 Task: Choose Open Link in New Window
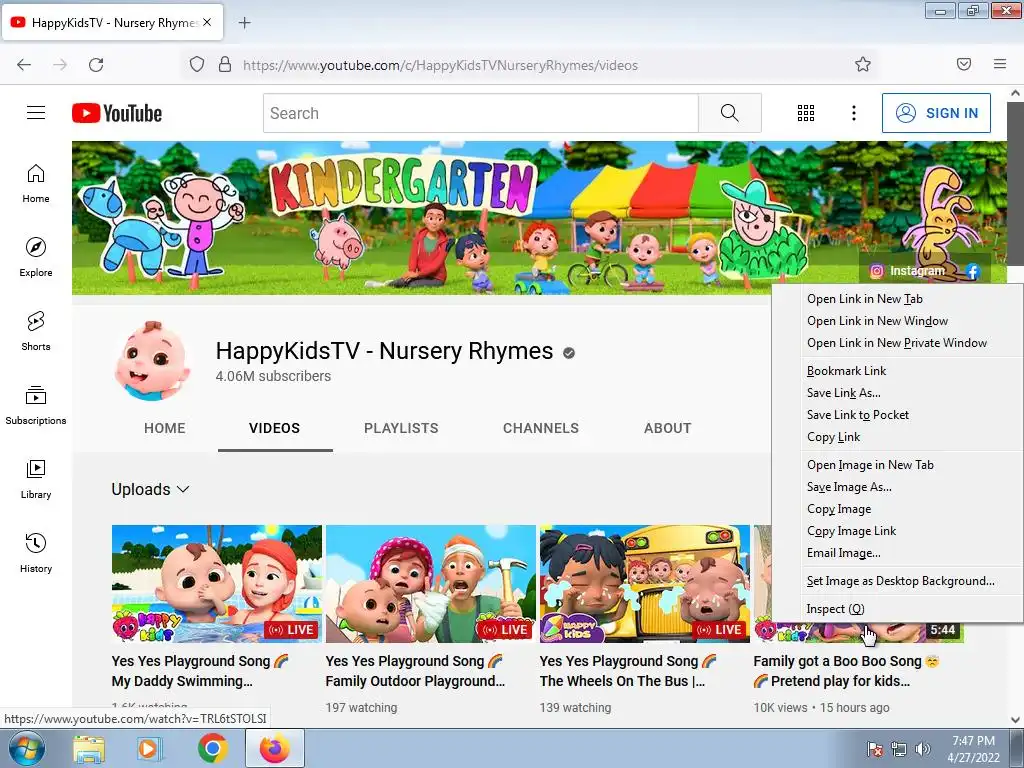click(897, 321)
